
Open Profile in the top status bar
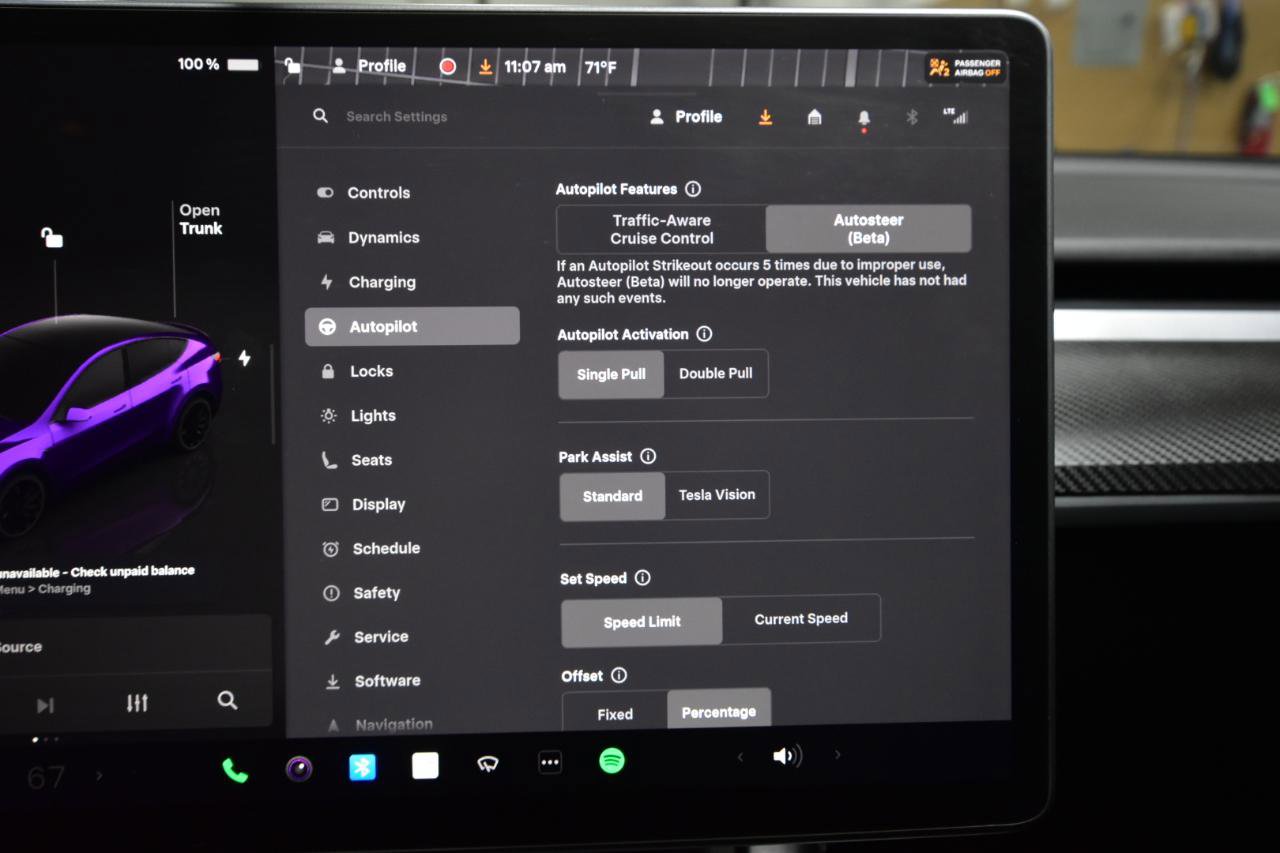point(369,66)
